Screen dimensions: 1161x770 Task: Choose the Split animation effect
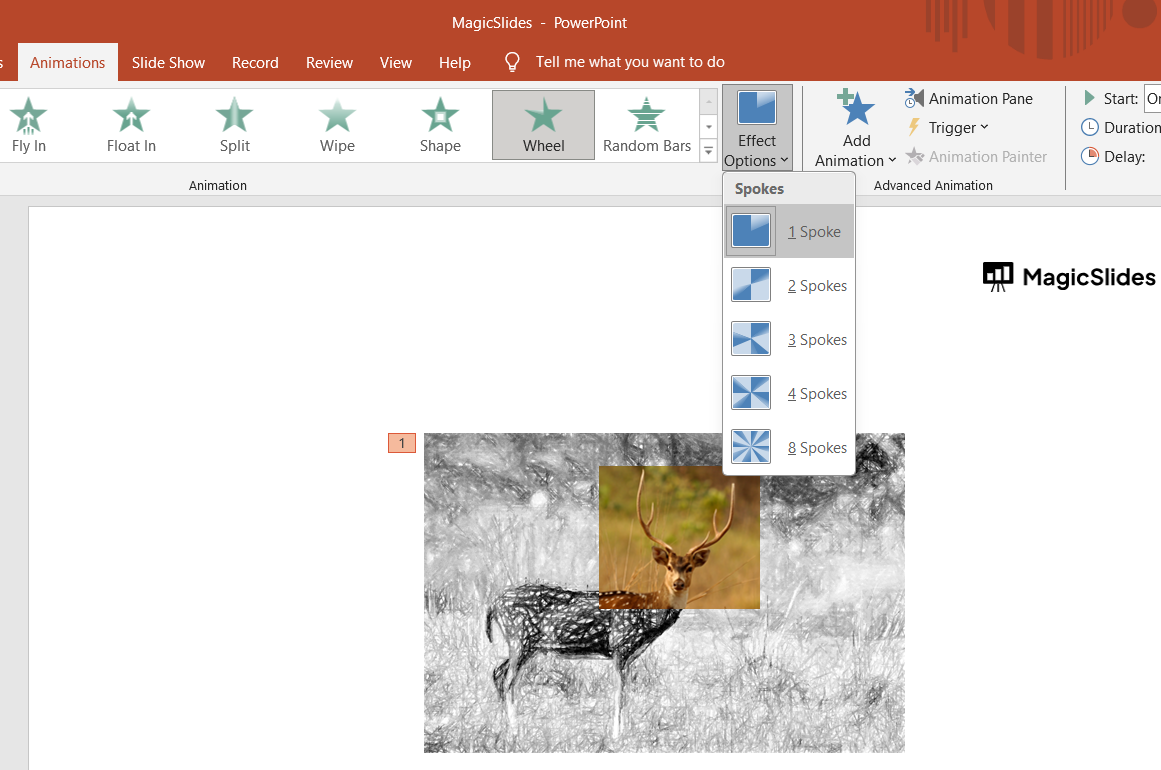tap(235, 124)
